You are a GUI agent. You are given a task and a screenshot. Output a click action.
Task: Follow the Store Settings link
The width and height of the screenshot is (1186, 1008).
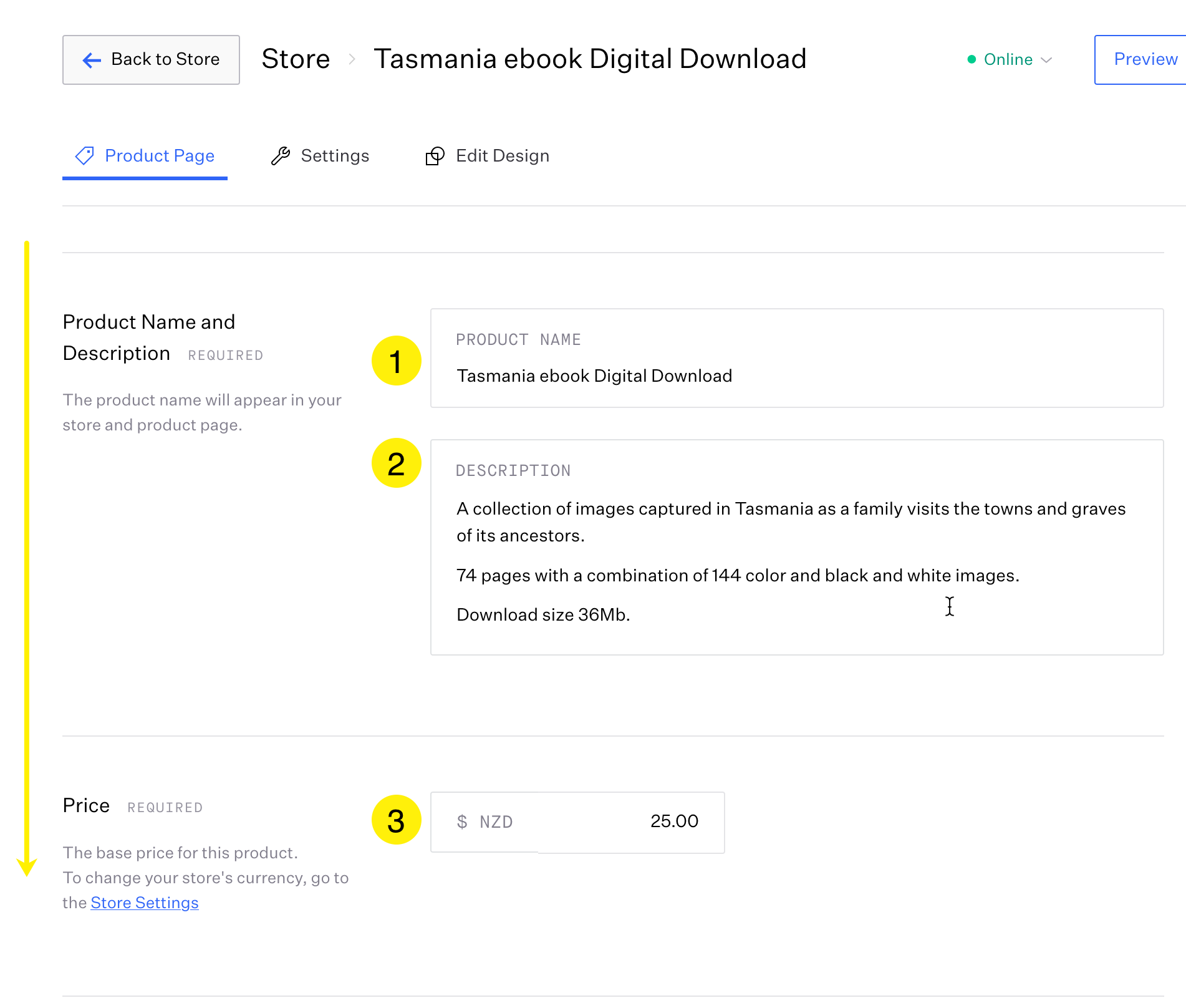144,903
